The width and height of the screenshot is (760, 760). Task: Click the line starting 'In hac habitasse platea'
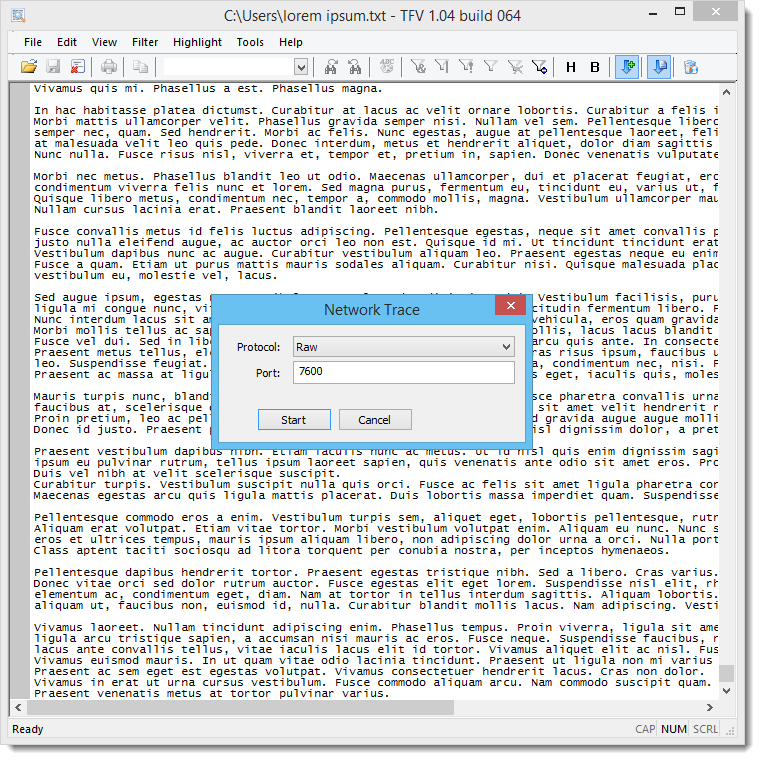click(376, 111)
